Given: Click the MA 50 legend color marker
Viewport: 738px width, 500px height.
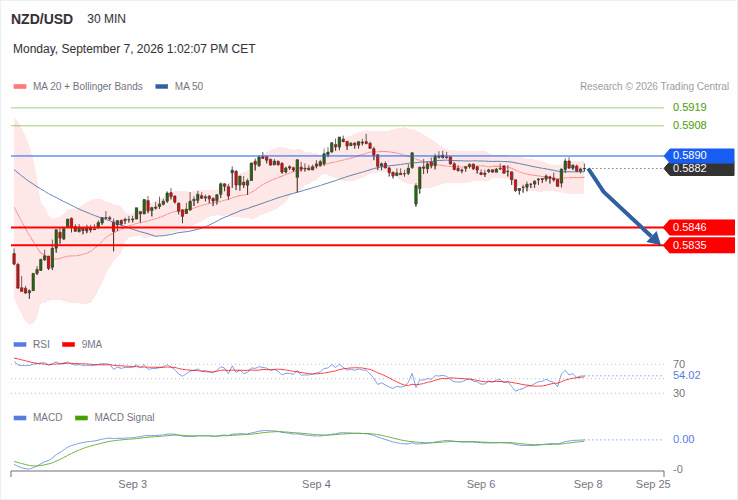Looking at the screenshot, I should [162, 87].
